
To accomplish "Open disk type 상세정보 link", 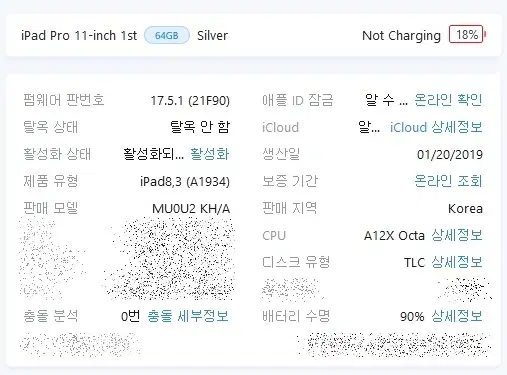I will pyautogui.click(x=457, y=262).
